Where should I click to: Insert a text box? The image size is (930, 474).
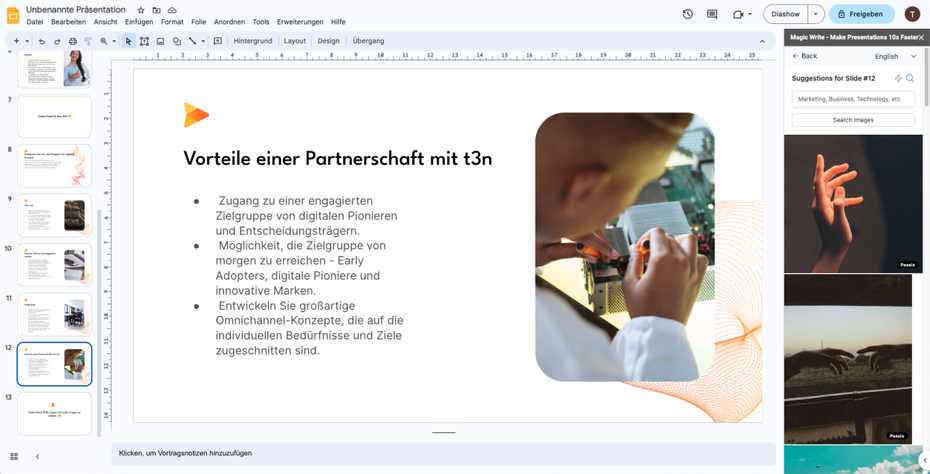[144, 41]
